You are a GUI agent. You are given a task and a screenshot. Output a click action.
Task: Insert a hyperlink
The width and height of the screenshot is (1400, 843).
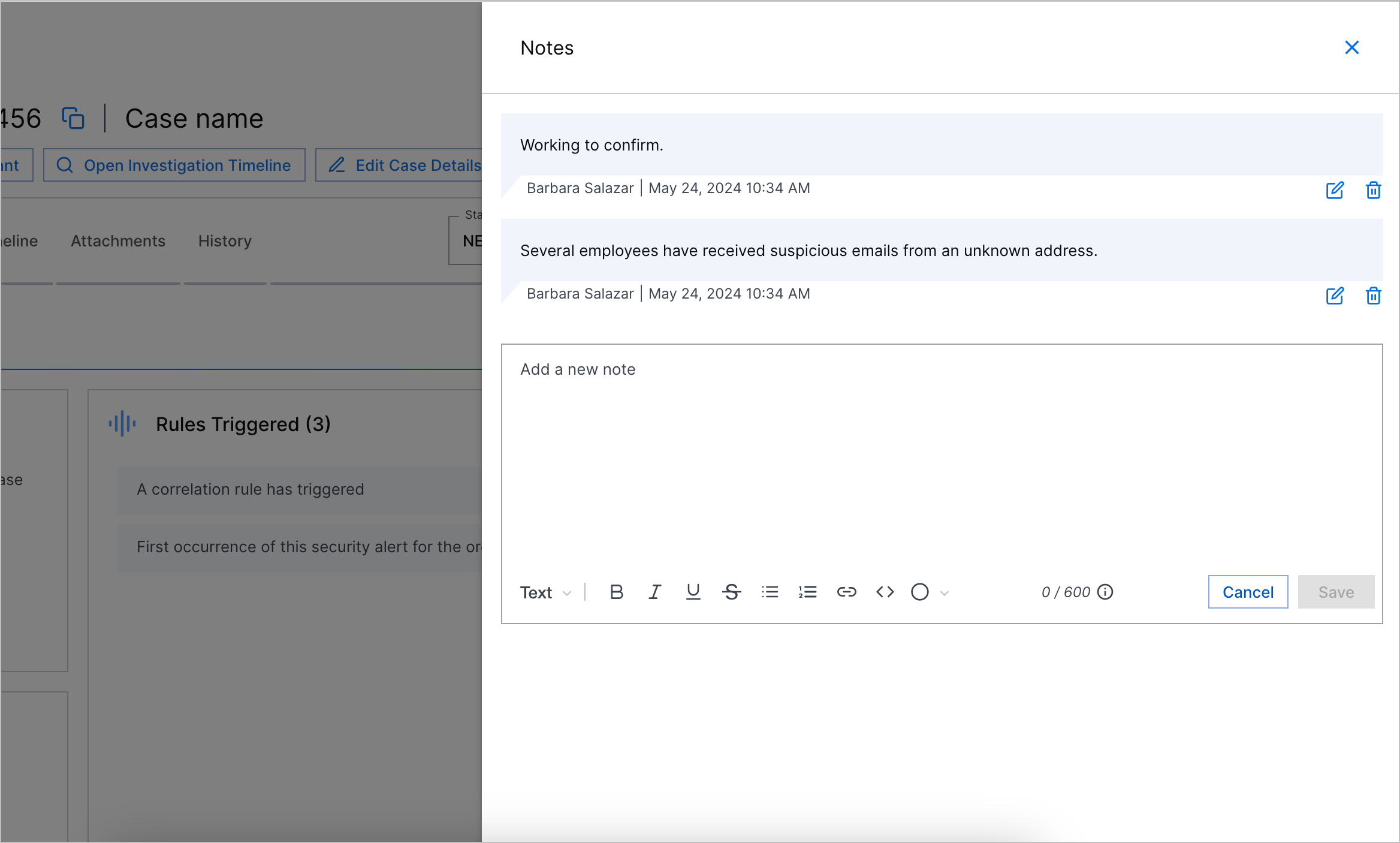click(846, 592)
